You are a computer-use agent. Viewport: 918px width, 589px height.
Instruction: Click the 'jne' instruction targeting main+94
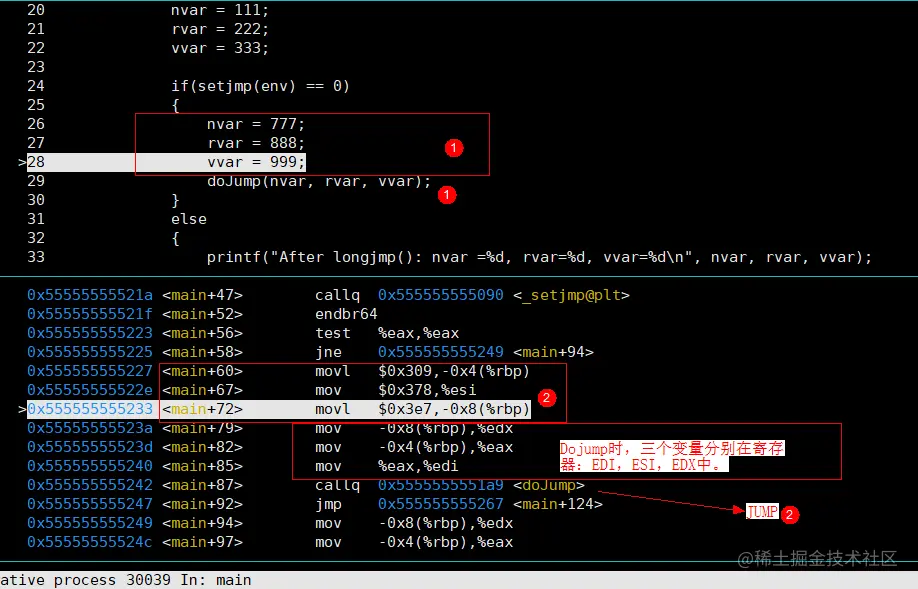(x=454, y=352)
